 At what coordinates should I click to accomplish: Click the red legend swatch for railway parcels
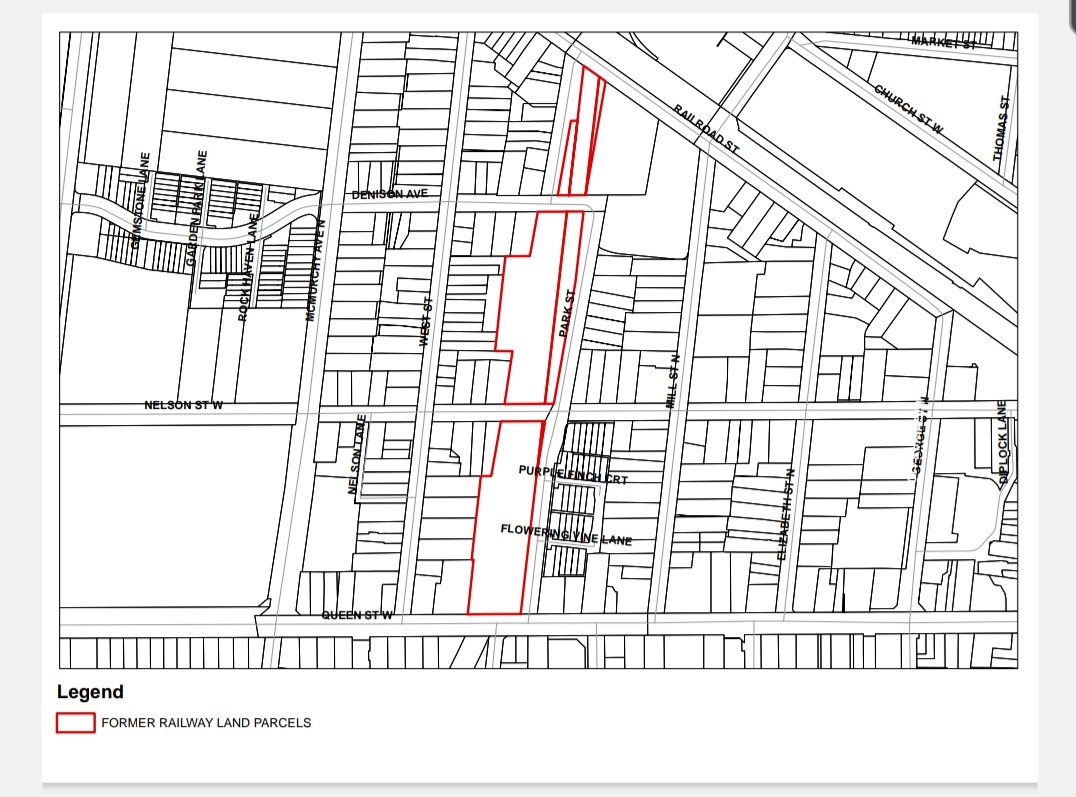pyautogui.click(x=75, y=722)
